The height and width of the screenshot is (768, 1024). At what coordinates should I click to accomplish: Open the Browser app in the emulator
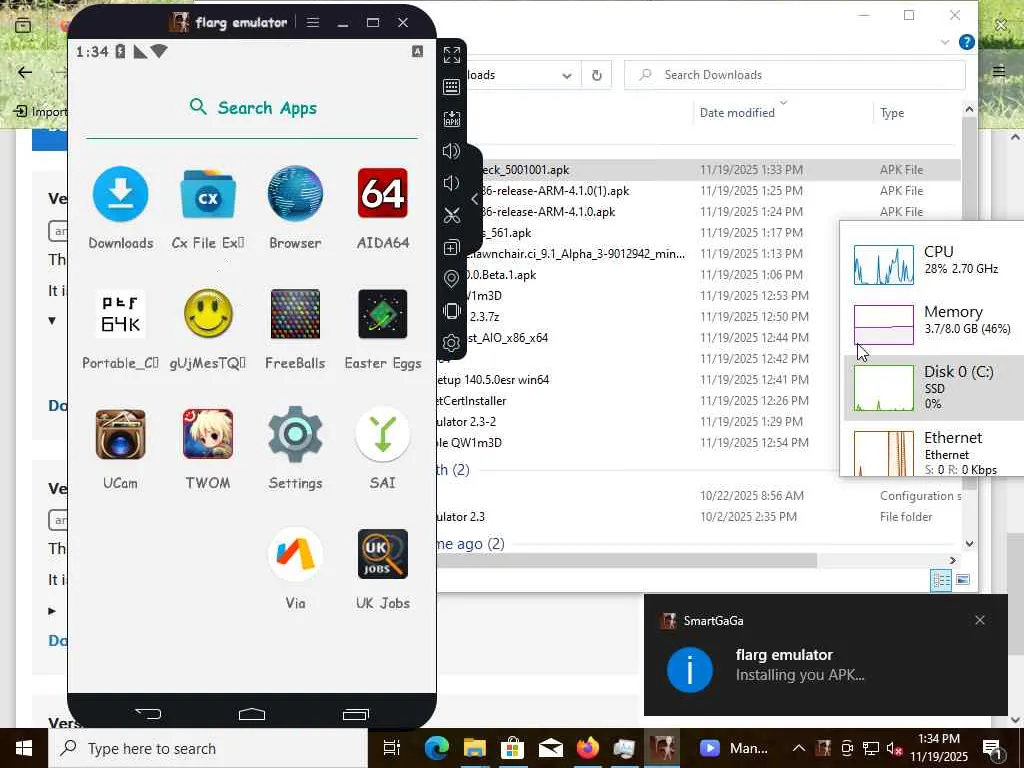coord(295,195)
